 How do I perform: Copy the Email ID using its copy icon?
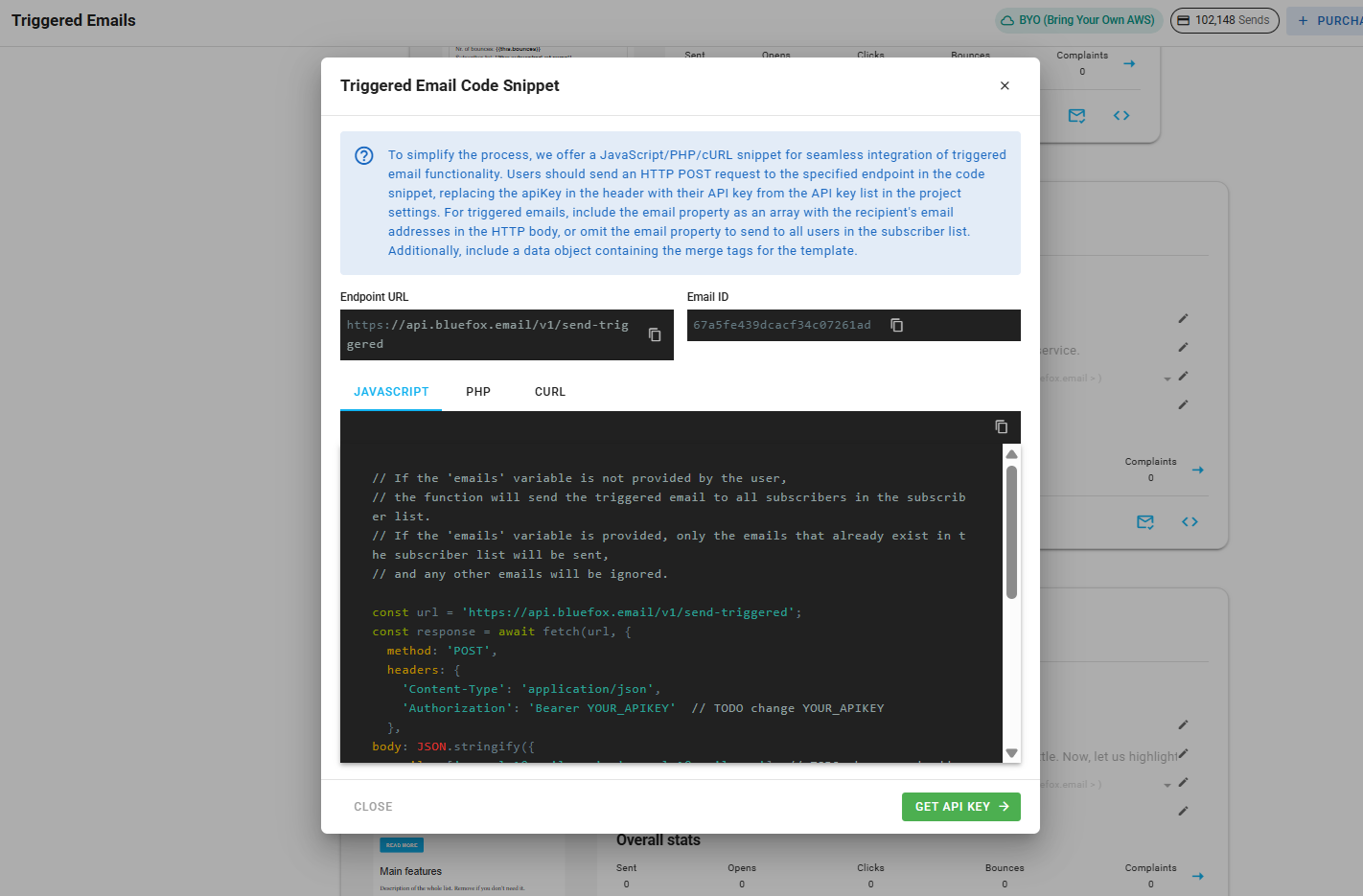pos(896,325)
